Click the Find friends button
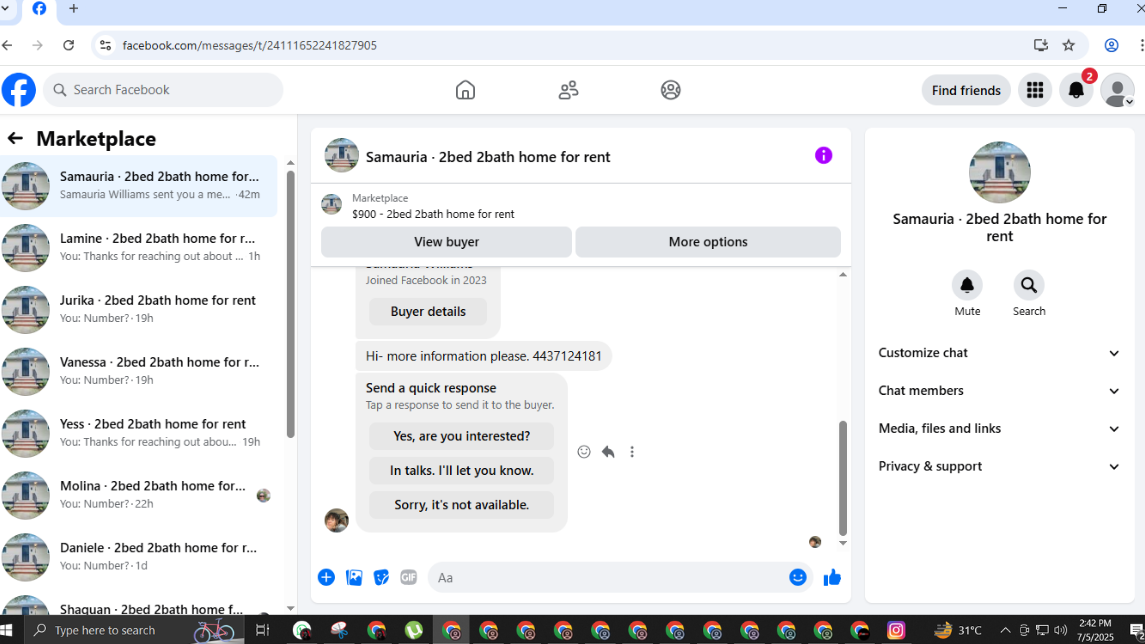Viewport: 1145px width, 644px height. pyautogui.click(x=965, y=90)
